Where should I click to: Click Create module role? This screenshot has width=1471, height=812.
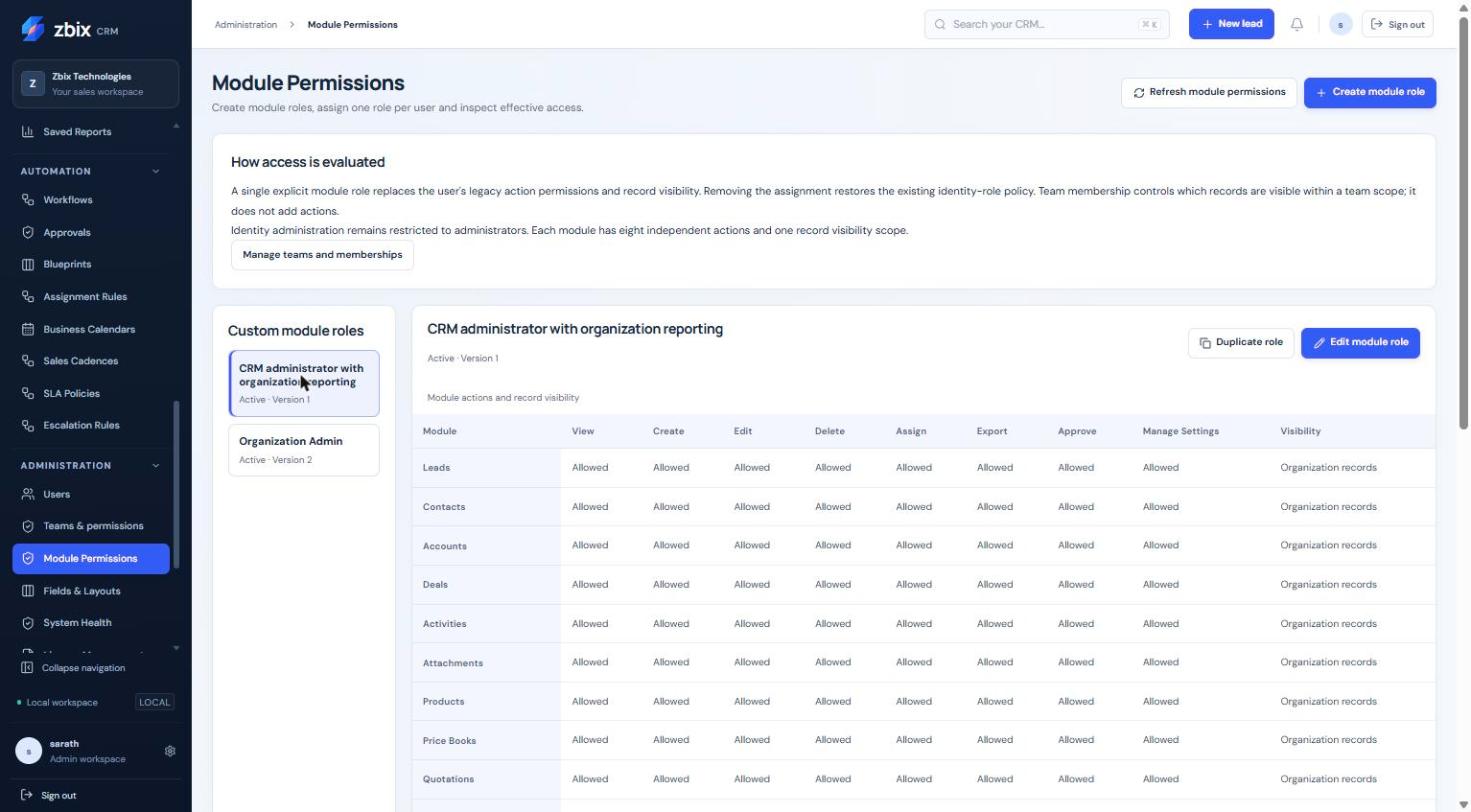point(1370,92)
